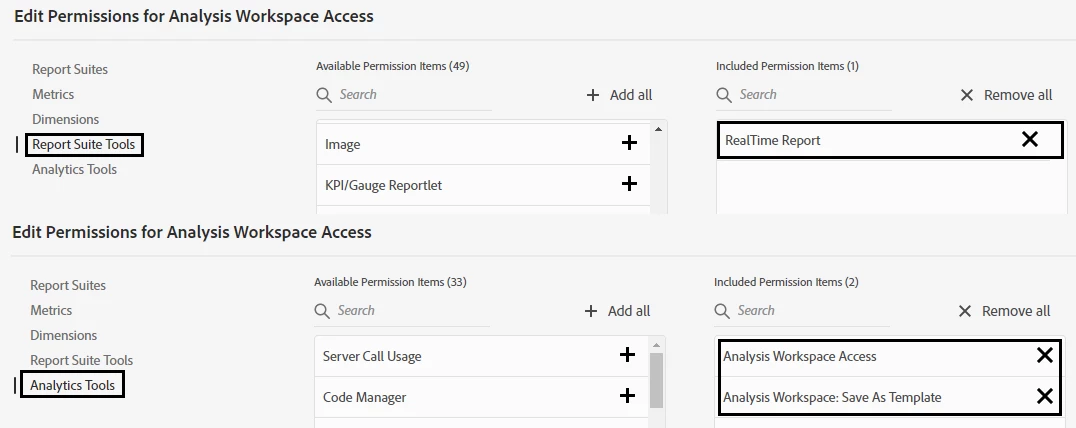Select Analytics Tools in the panel listing Code Manager
The image size is (1076, 428).
tap(72, 385)
